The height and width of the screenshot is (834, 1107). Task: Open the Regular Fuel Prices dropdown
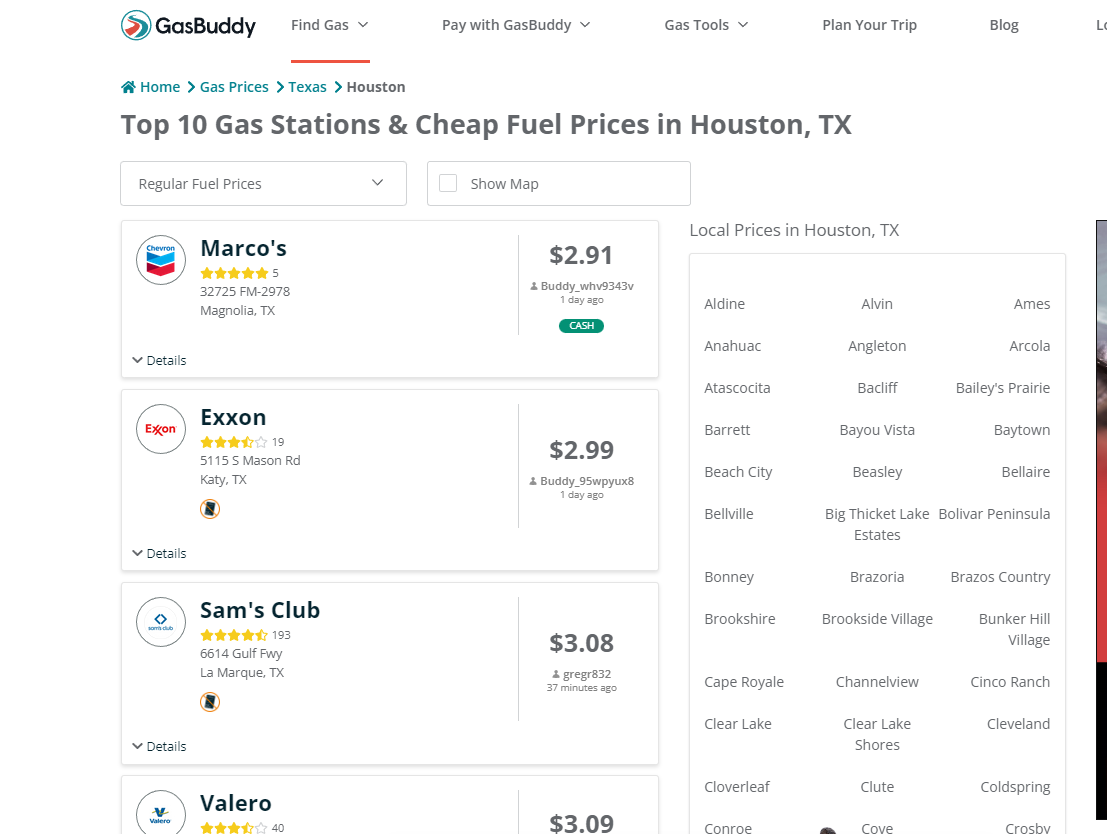pyautogui.click(x=263, y=183)
